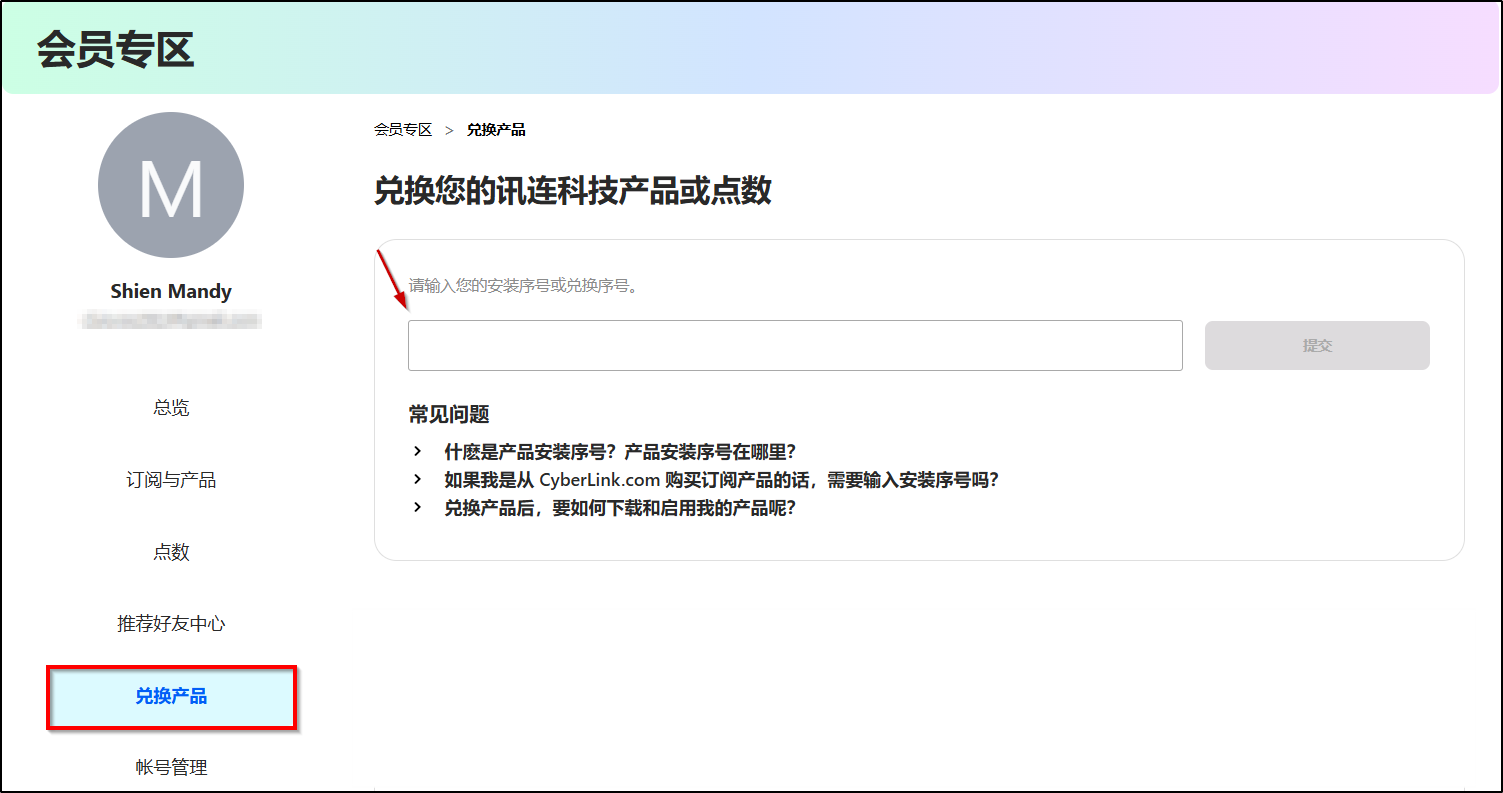
Task: Focus the serial number input field
Action: tap(795, 345)
